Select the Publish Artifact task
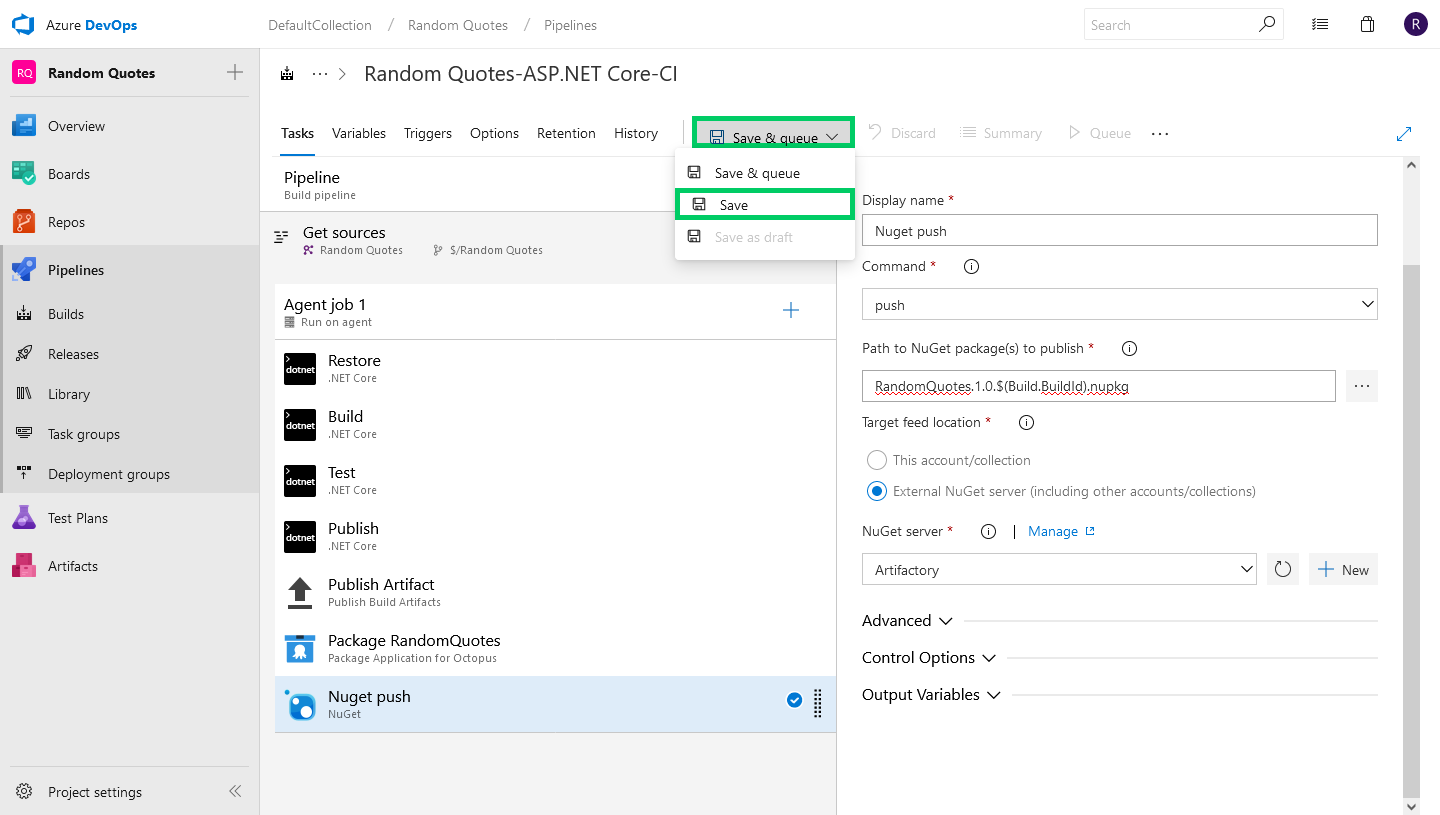This screenshot has width=1440, height=815. [x=555, y=592]
